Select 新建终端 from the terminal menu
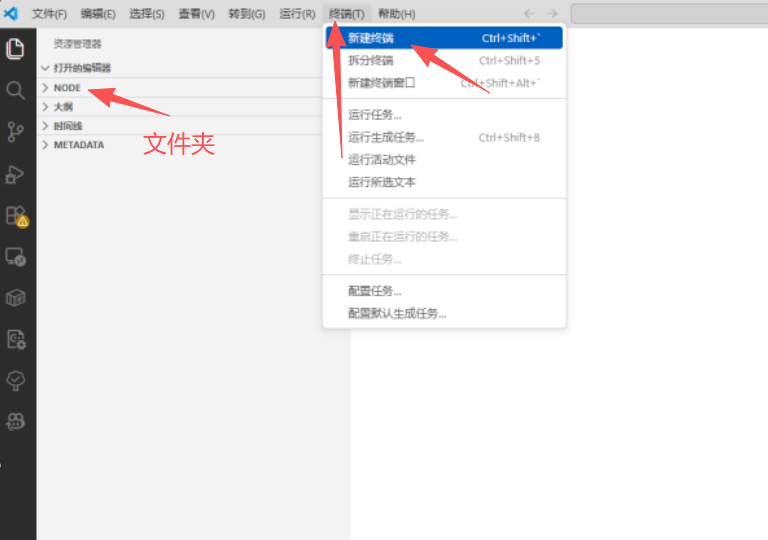Image resolution: width=768 pixels, height=540 pixels. click(x=371, y=38)
